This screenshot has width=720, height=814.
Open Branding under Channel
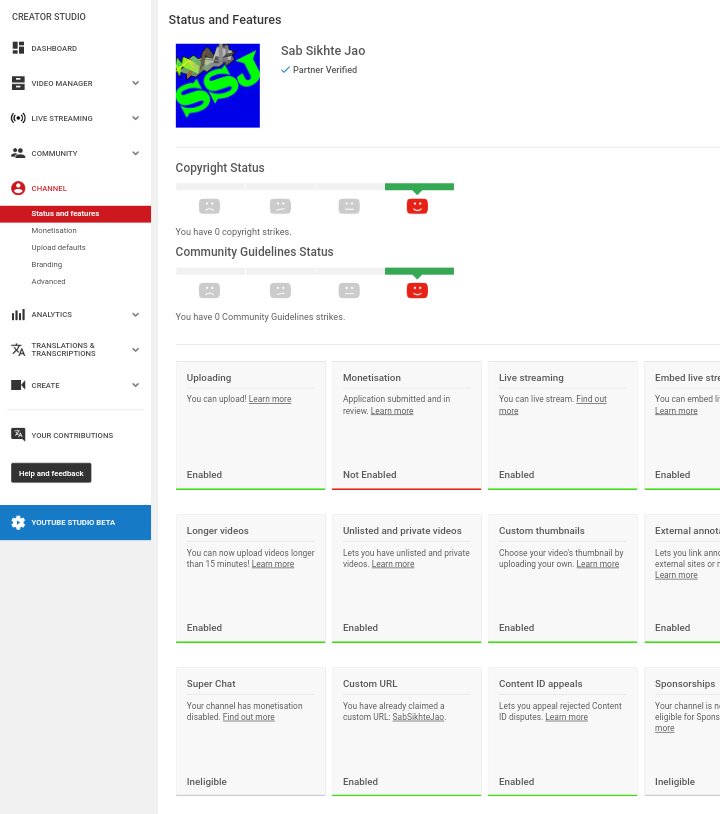click(47, 264)
